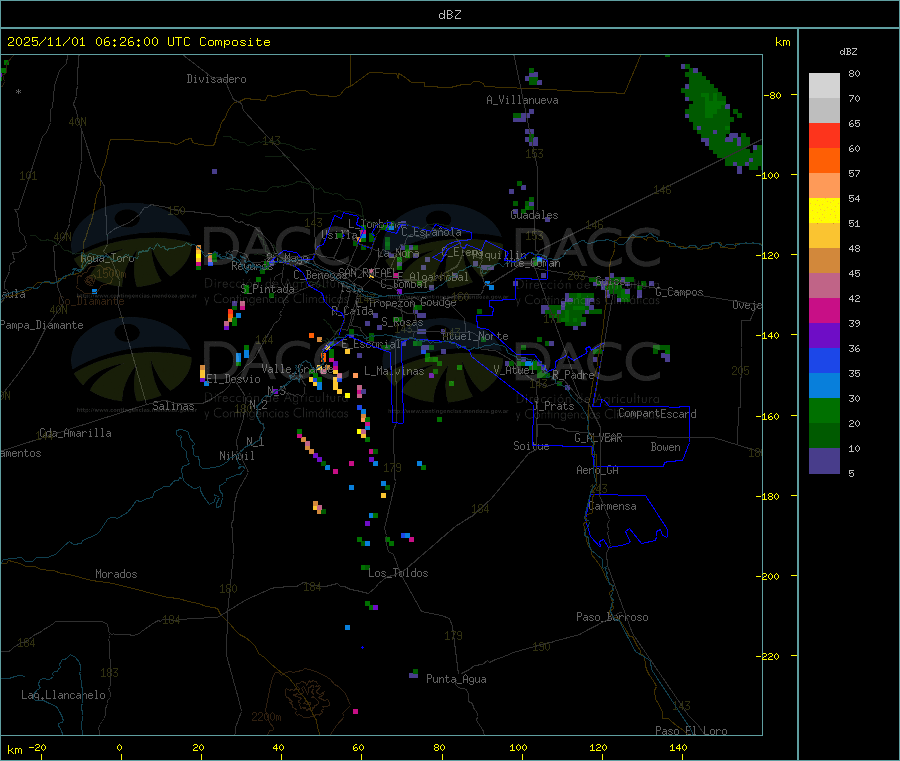Select the bright yellow legend color block

(x=824, y=210)
